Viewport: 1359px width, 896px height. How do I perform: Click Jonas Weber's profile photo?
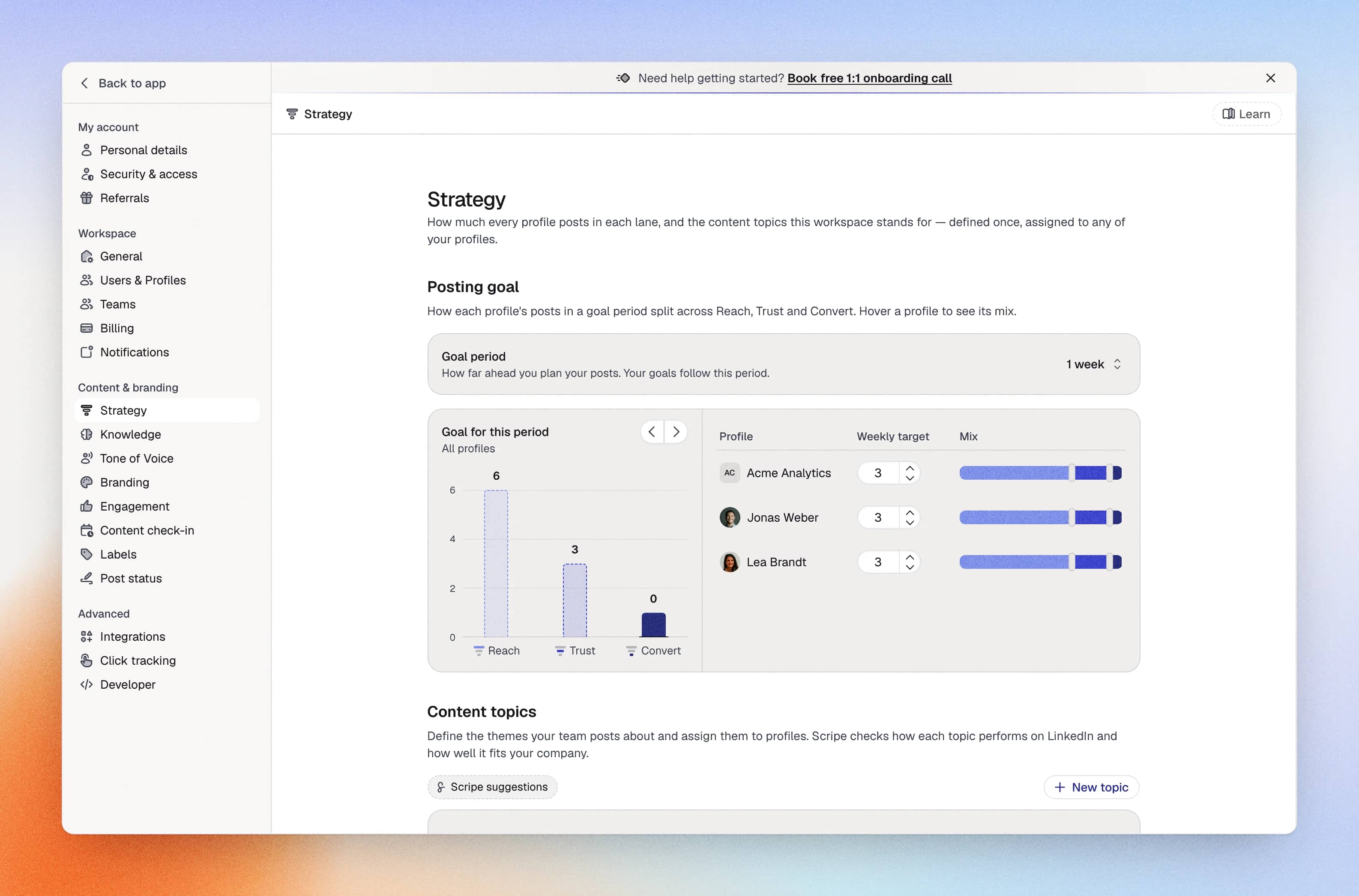729,518
